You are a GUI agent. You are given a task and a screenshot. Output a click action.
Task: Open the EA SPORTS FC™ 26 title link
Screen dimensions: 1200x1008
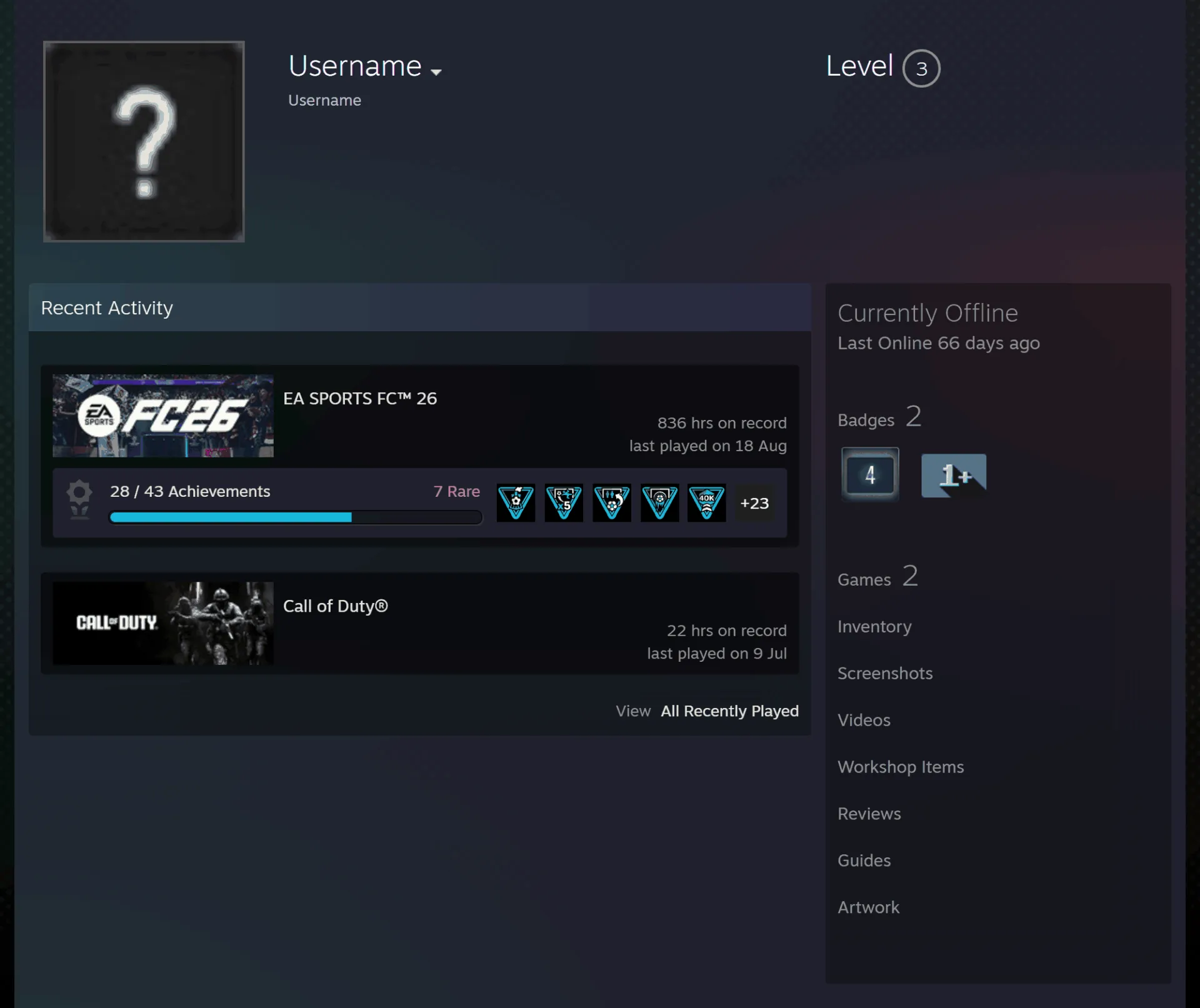pyautogui.click(x=360, y=399)
